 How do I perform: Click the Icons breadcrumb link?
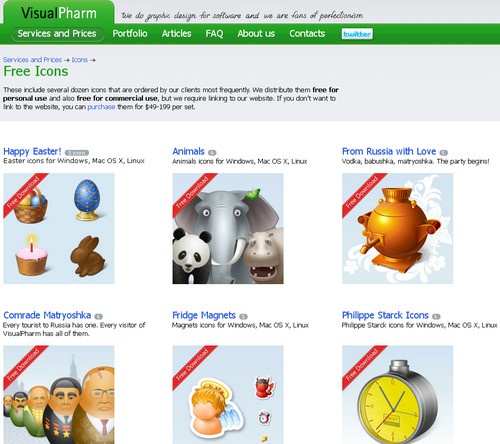(x=80, y=60)
